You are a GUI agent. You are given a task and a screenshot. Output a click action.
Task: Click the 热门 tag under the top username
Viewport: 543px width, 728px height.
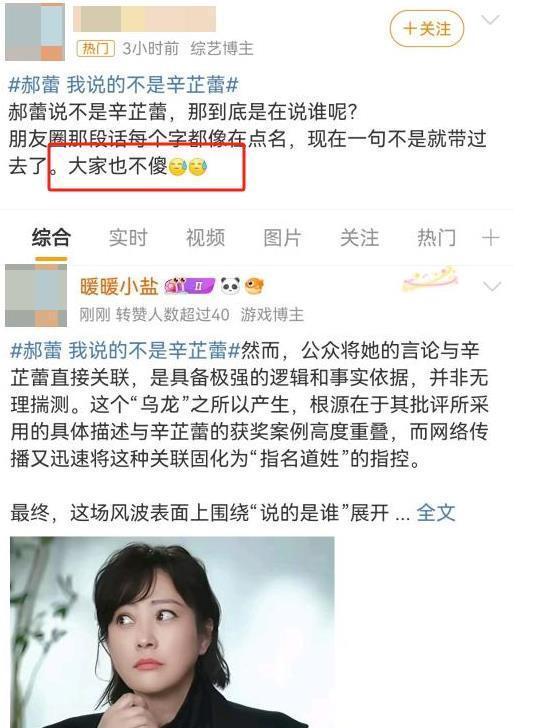(96, 48)
